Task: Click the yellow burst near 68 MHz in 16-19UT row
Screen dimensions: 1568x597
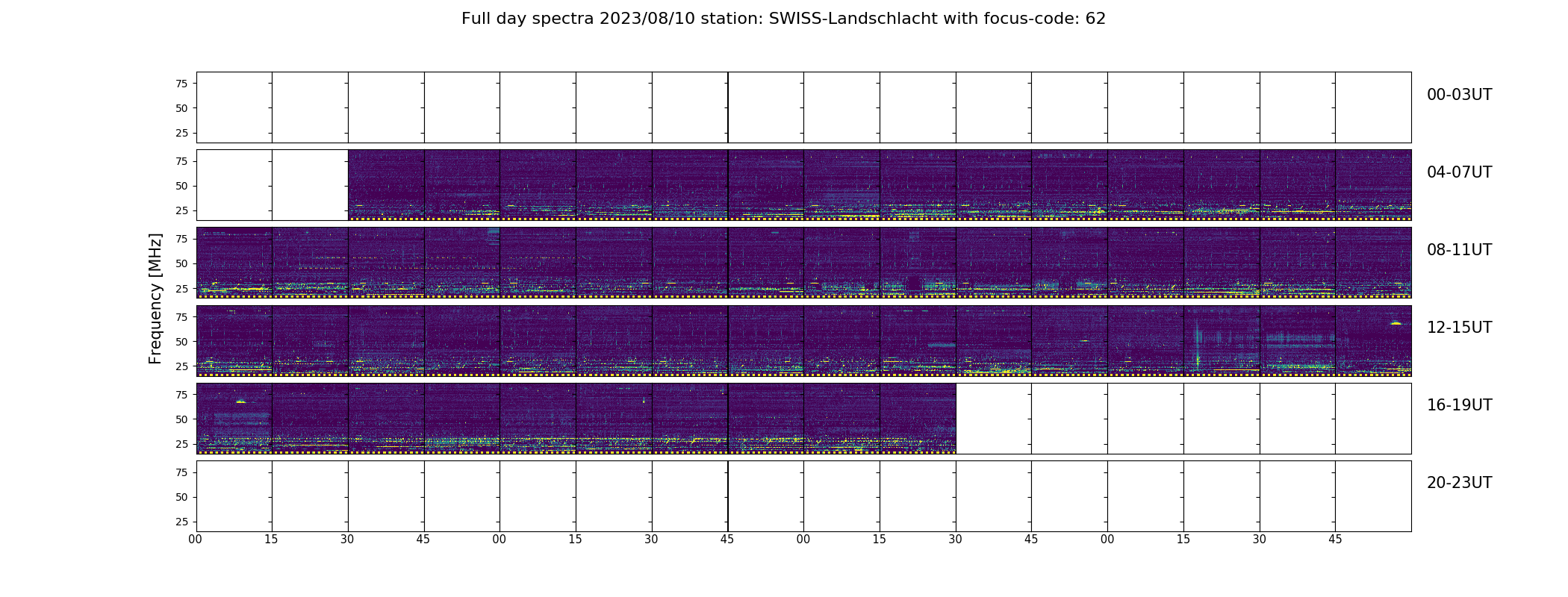Action: [x=240, y=401]
